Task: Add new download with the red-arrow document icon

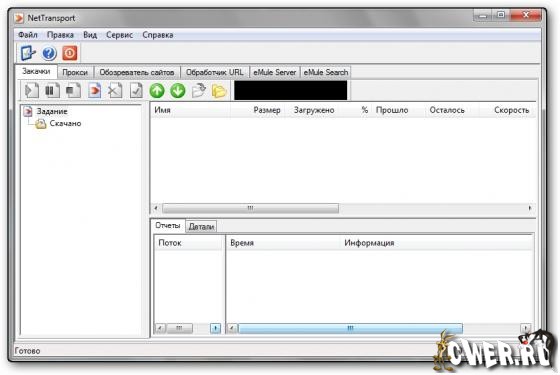Action: point(94,91)
